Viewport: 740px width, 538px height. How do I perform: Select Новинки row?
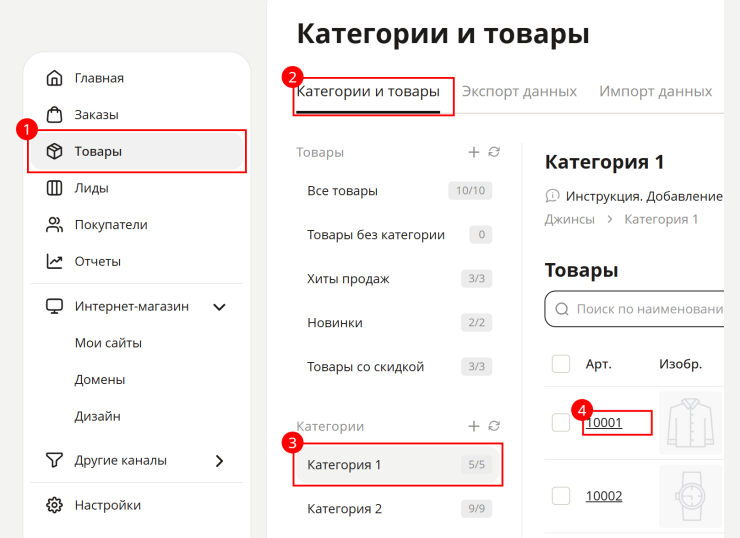pyautogui.click(x=397, y=323)
